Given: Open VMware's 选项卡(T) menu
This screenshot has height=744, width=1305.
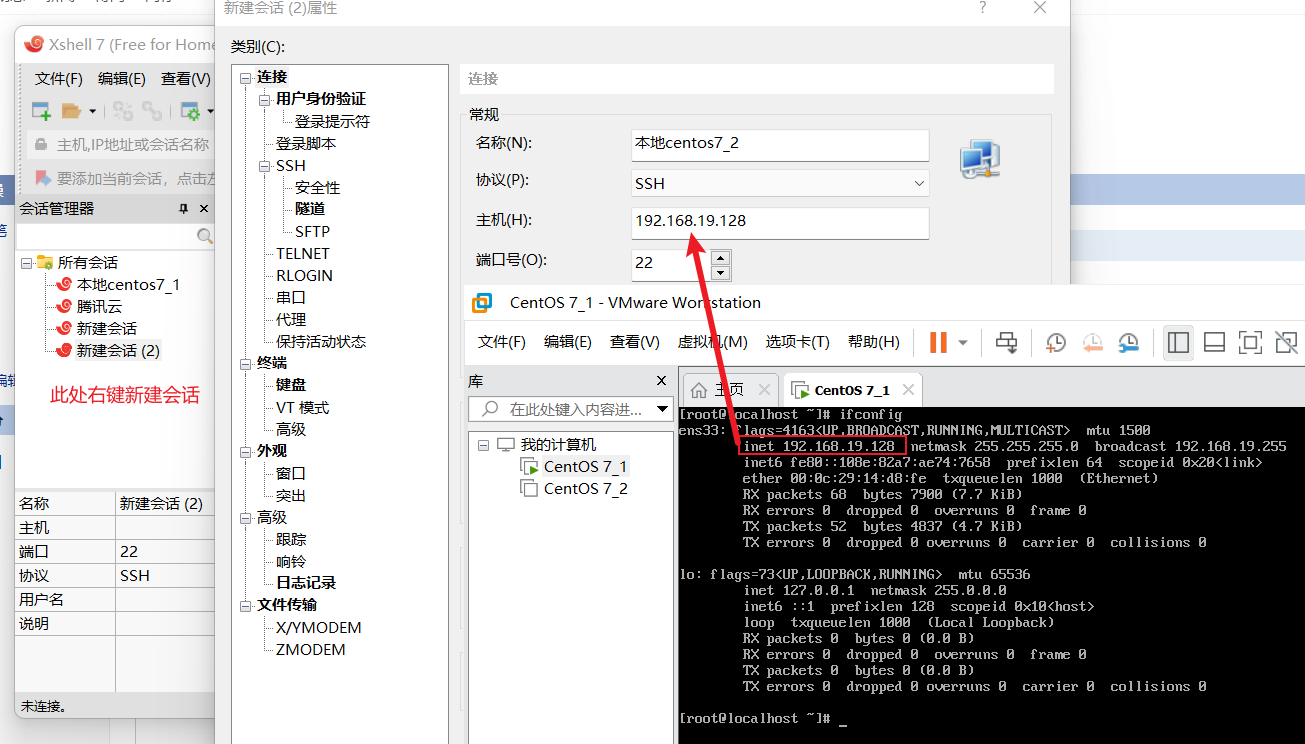Looking at the screenshot, I should tap(798, 342).
